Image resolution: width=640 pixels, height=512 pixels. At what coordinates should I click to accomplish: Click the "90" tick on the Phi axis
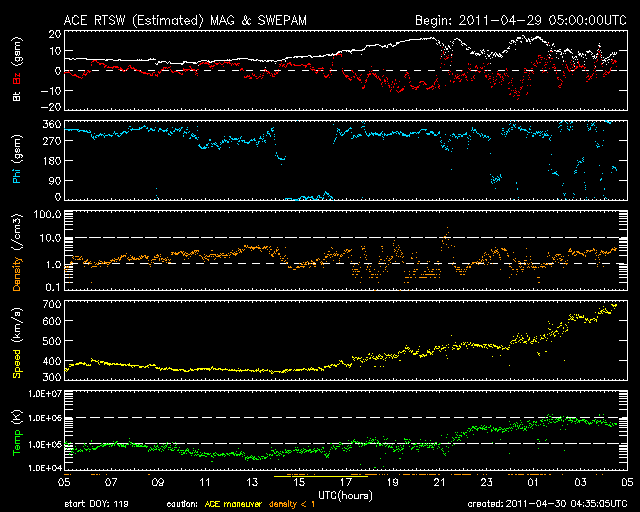click(x=55, y=180)
